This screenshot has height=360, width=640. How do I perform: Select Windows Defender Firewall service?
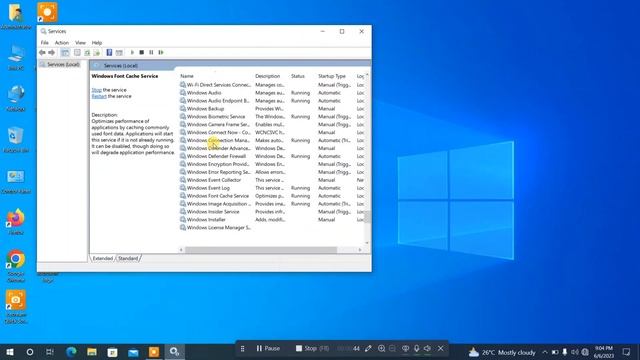271,156
